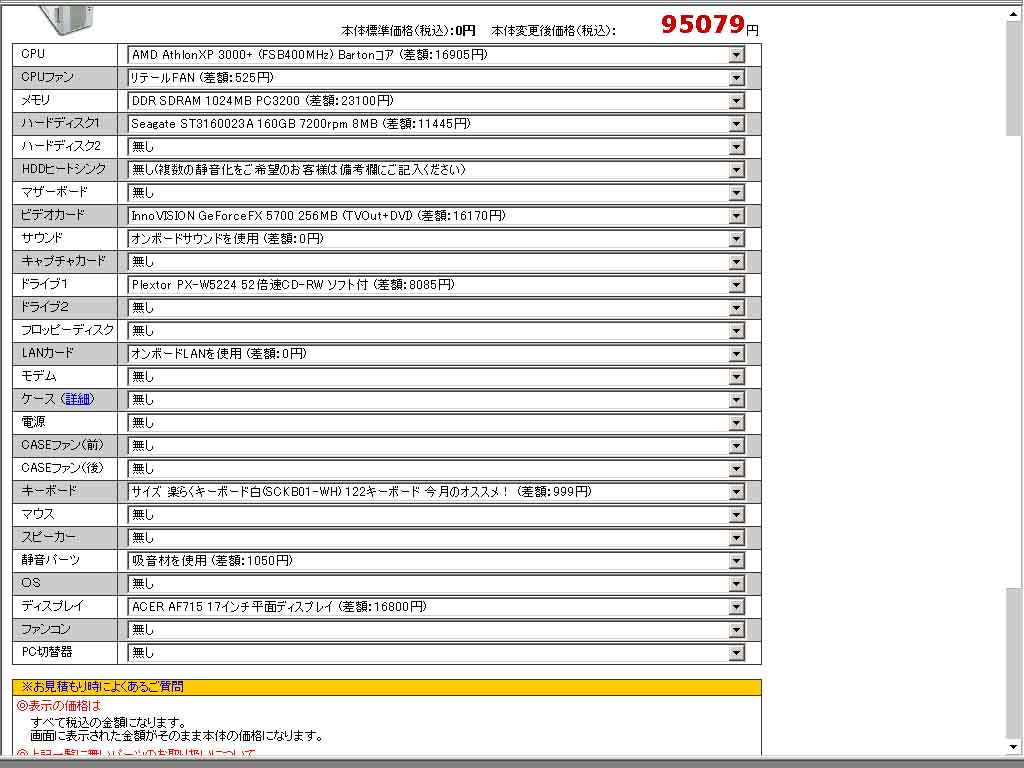
Task: Open the LANカード dropdown
Action: [736, 354]
